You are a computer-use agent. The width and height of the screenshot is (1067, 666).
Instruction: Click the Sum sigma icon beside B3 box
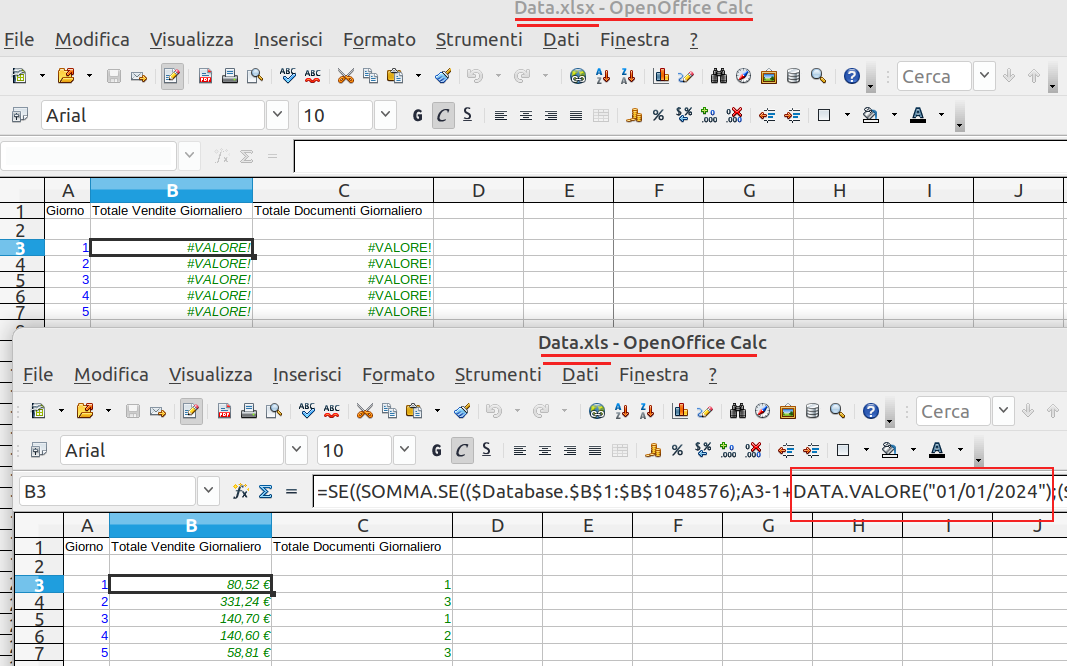[x=266, y=491]
